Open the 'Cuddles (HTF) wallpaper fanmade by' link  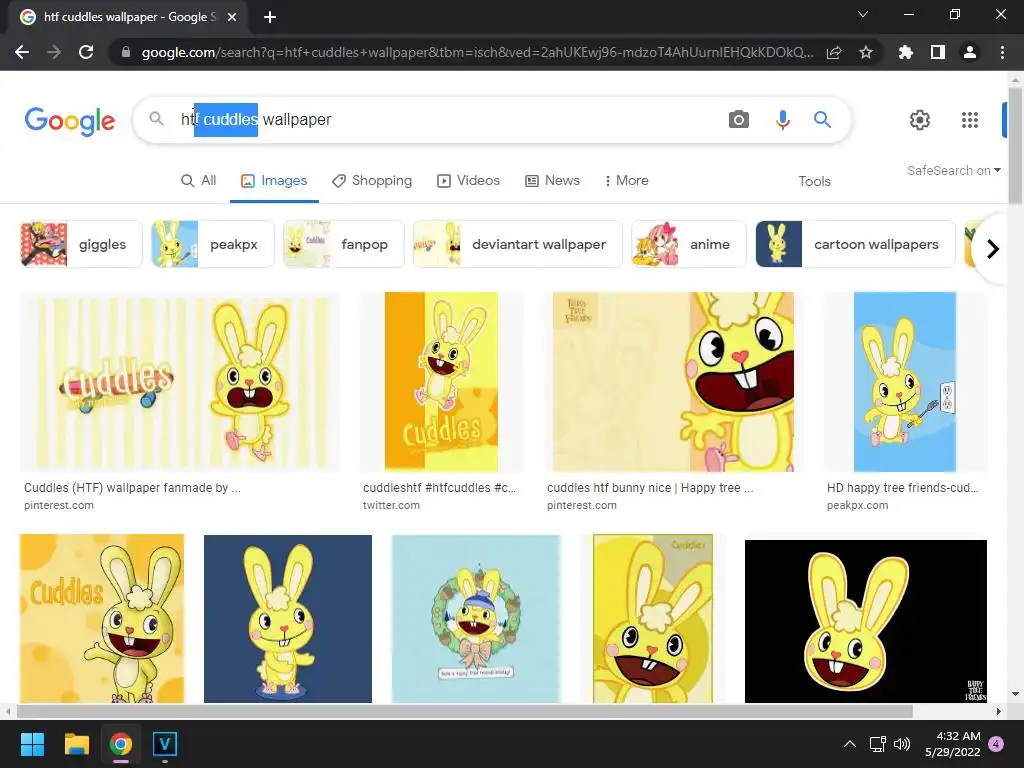132,488
